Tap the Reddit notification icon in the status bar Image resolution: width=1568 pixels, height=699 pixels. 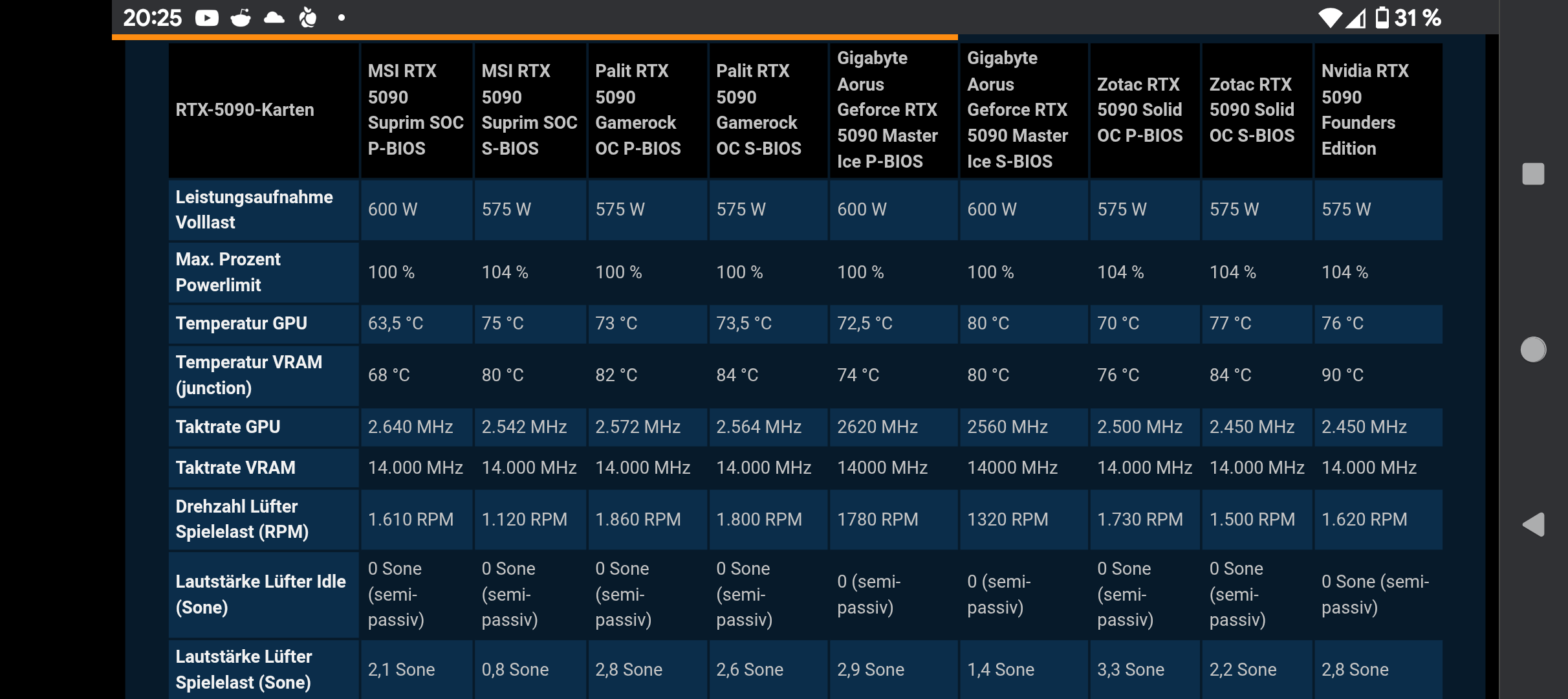click(241, 17)
